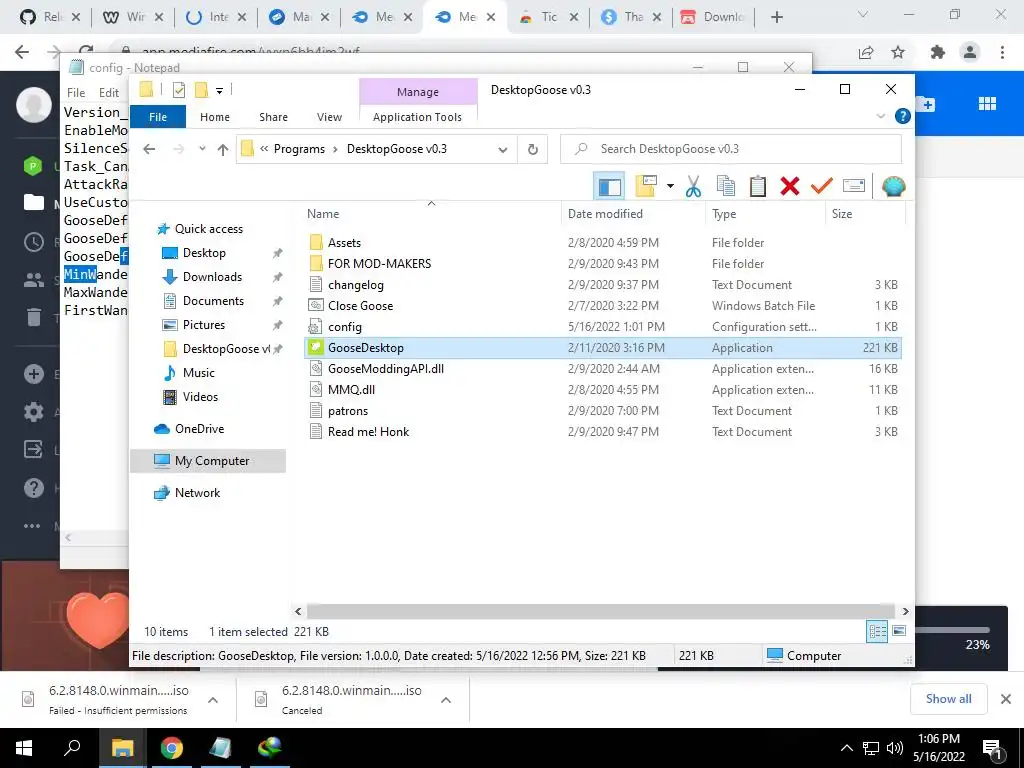
Task: Expand the folder options dropdown arrow
Action: point(670,187)
